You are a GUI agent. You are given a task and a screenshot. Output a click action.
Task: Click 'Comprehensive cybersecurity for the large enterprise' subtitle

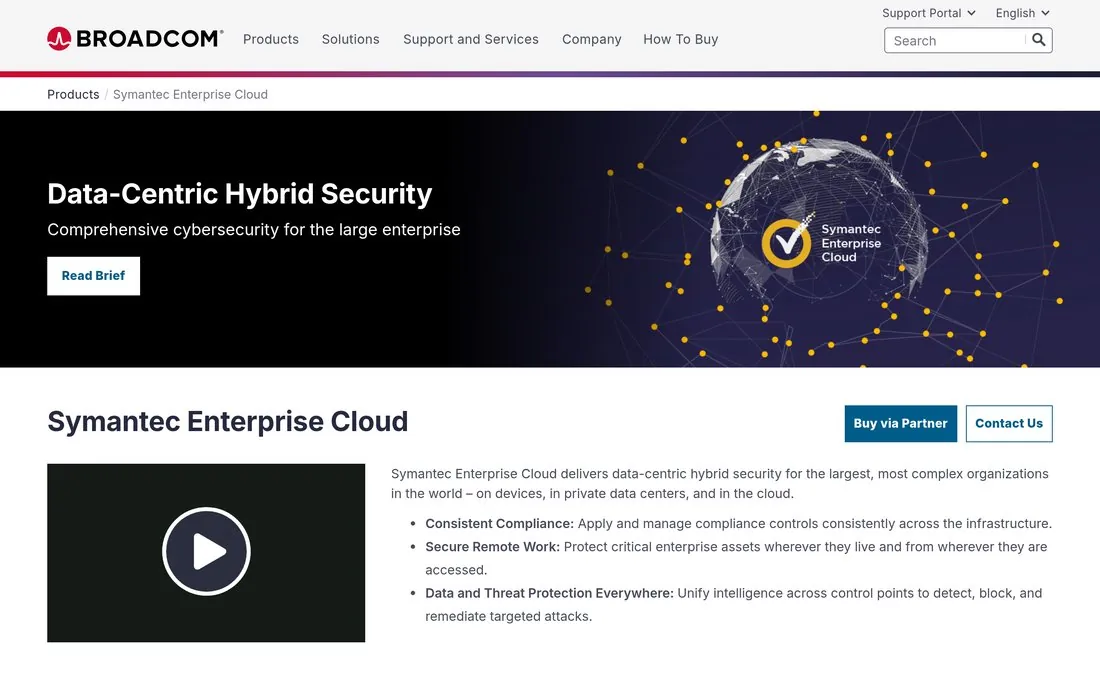click(254, 229)
